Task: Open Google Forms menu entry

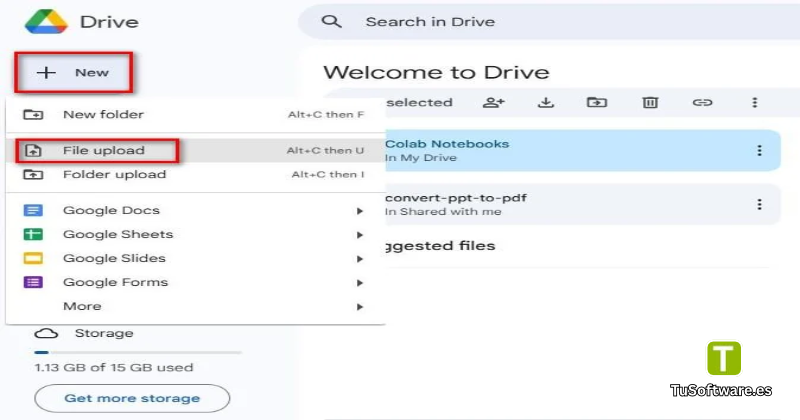Action: point(195,282)
